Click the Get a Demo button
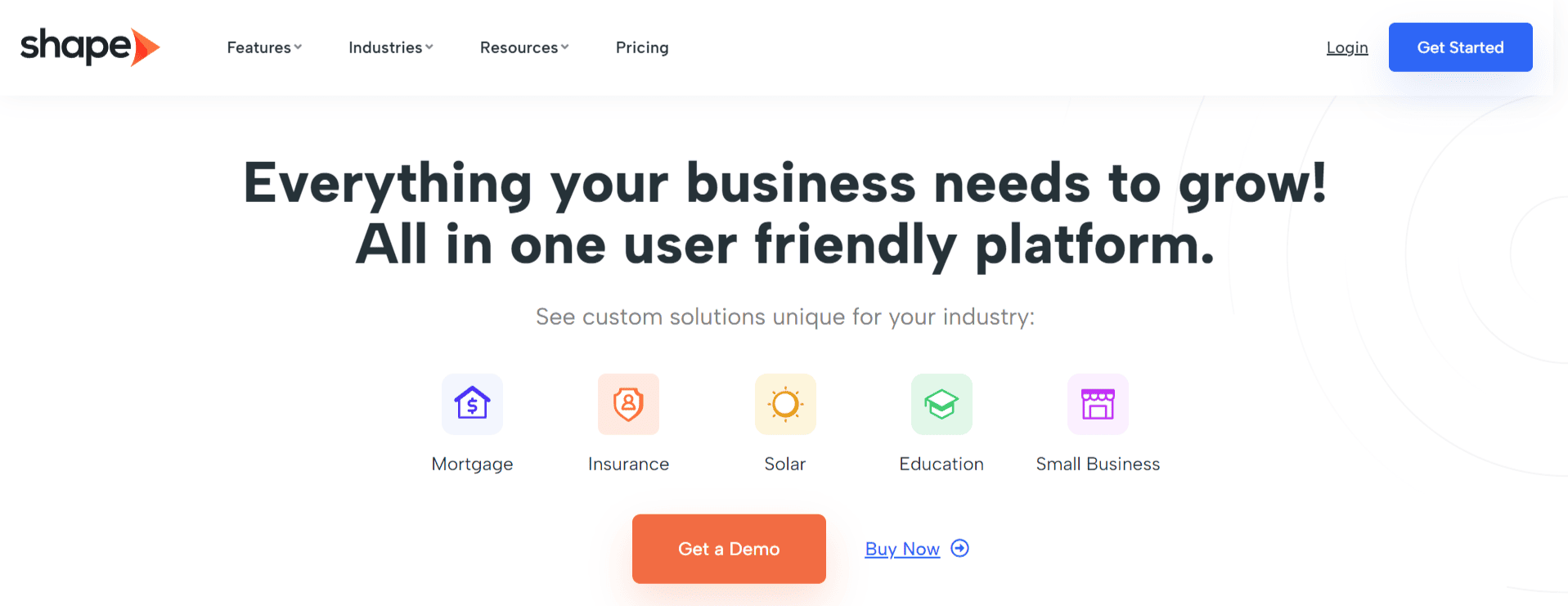 [x=728, y=549]
